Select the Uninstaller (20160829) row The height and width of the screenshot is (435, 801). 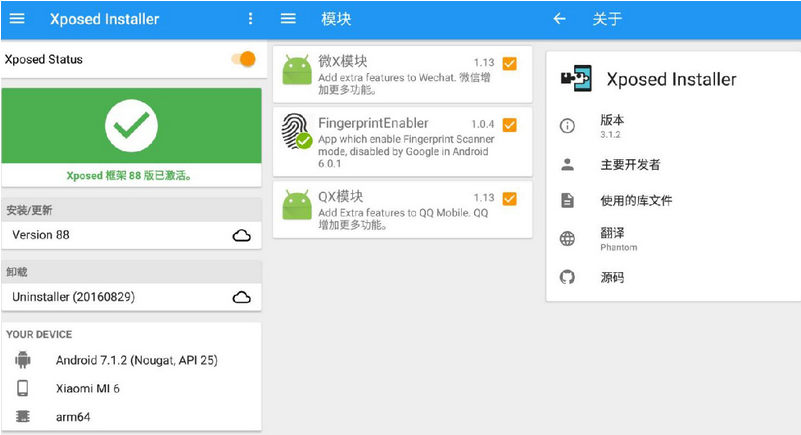point(131,297)
